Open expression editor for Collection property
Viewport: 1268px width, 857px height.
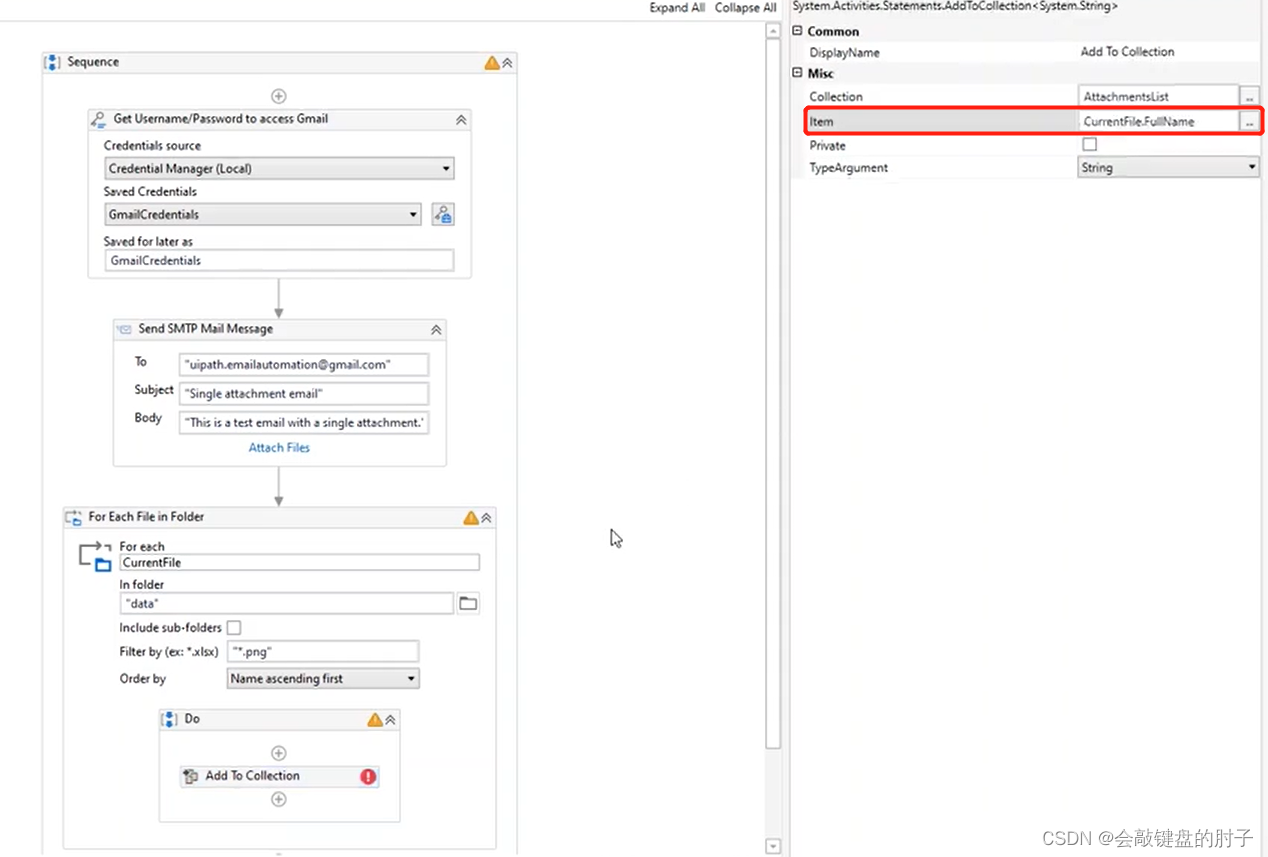coord(1249,96)
